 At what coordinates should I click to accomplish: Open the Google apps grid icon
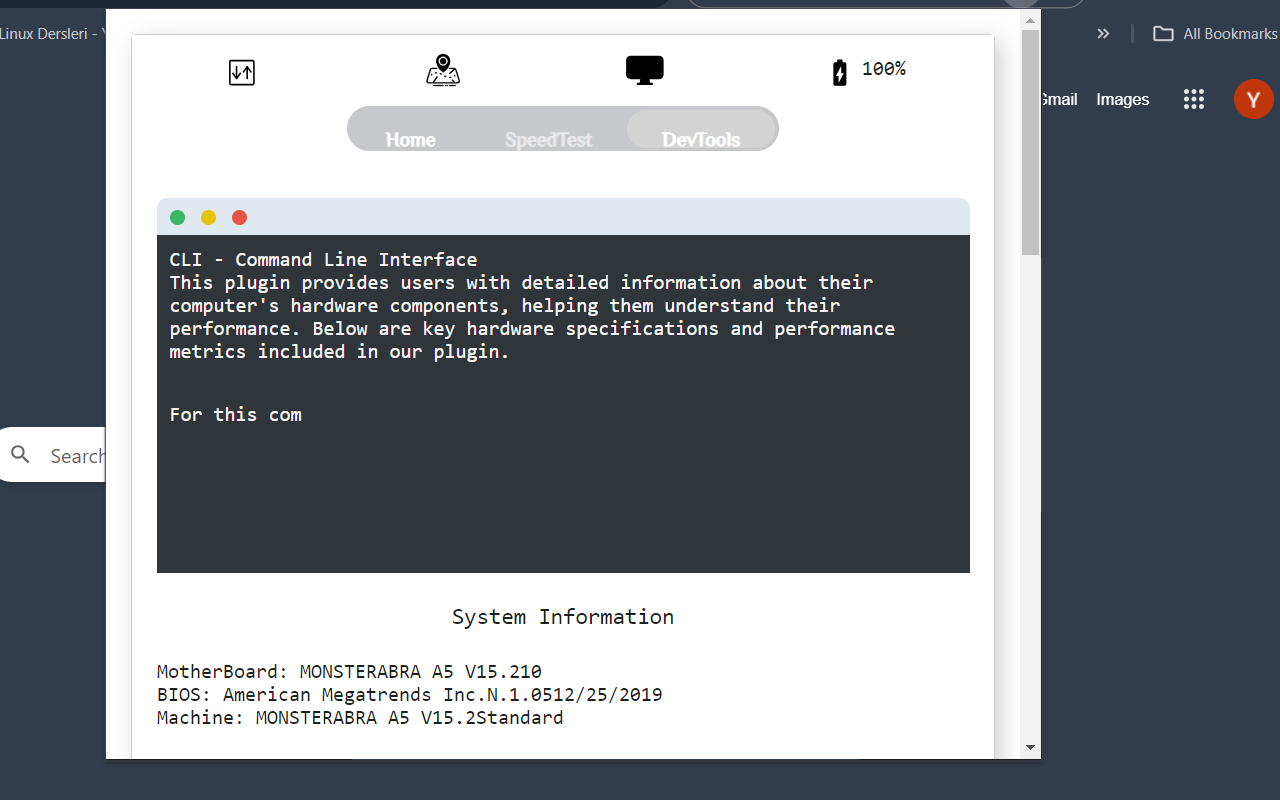(x=1193, y=99)
